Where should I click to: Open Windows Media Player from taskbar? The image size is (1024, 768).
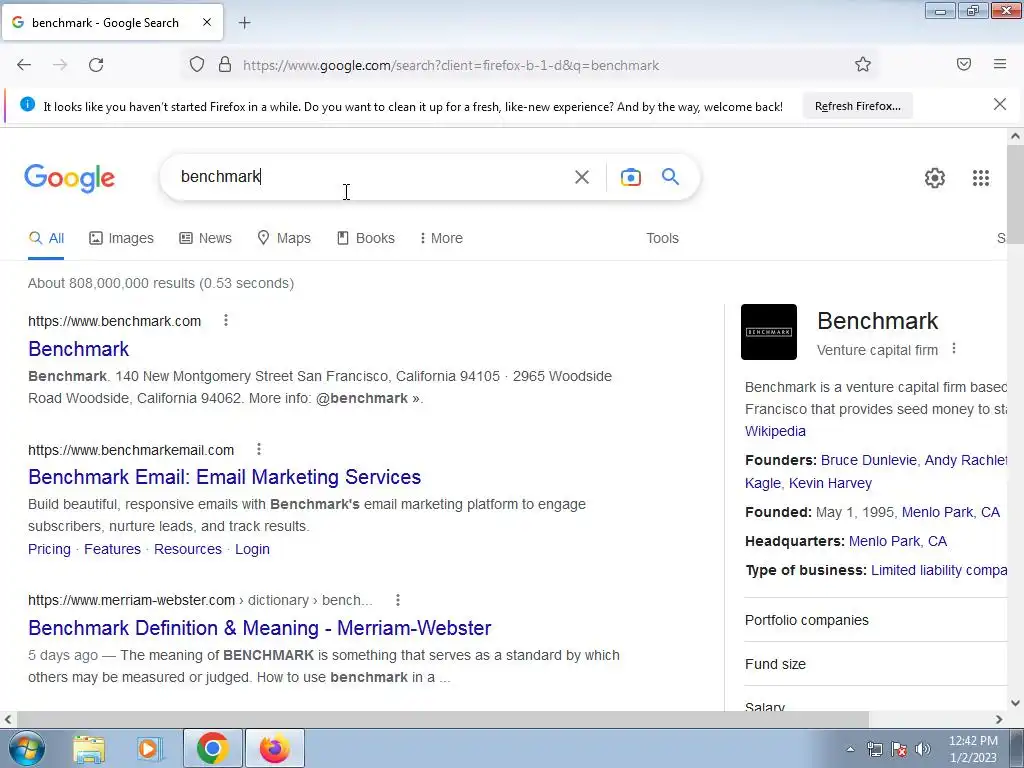pyautogui.click(x=150, y=748)
